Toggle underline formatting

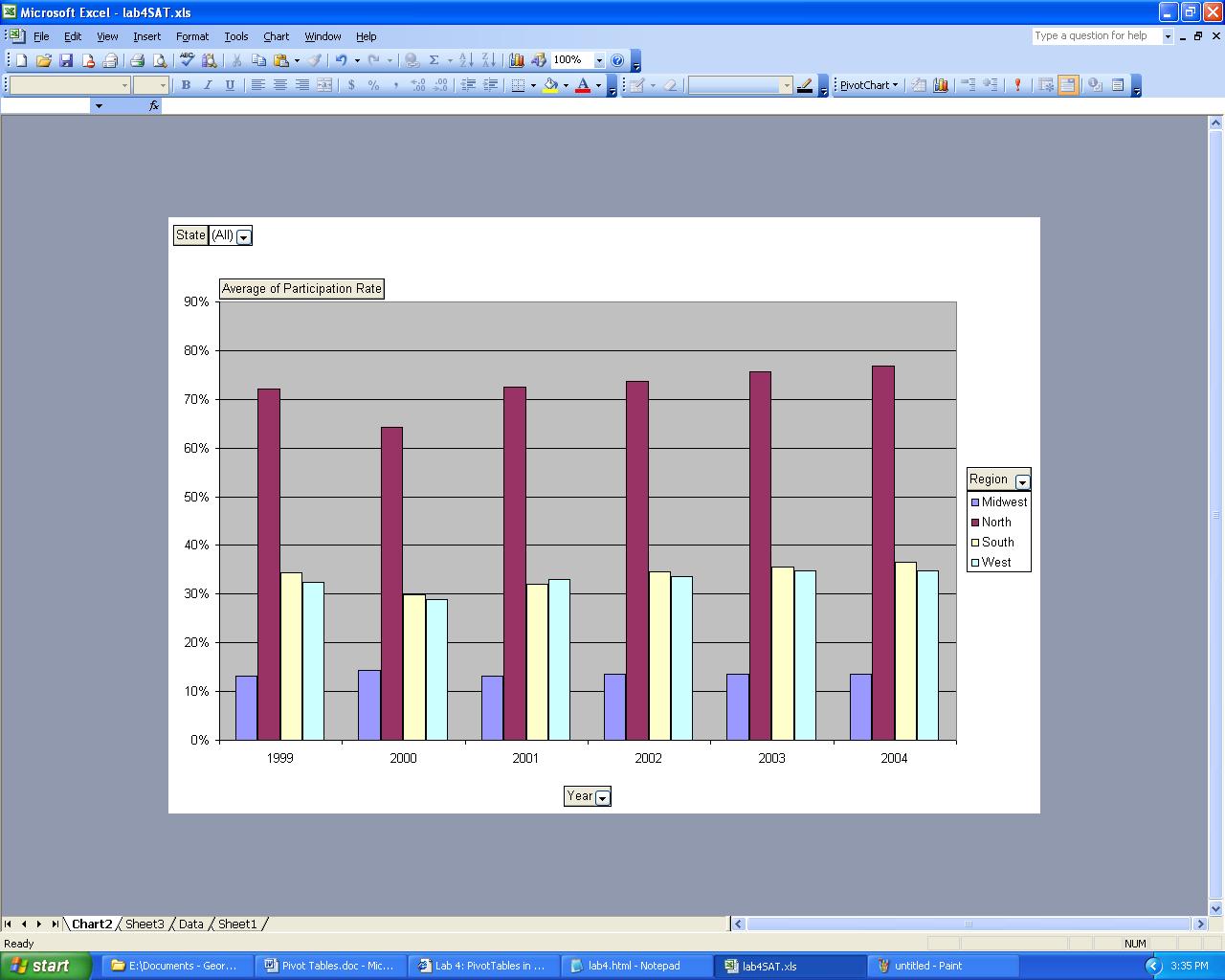230,85
